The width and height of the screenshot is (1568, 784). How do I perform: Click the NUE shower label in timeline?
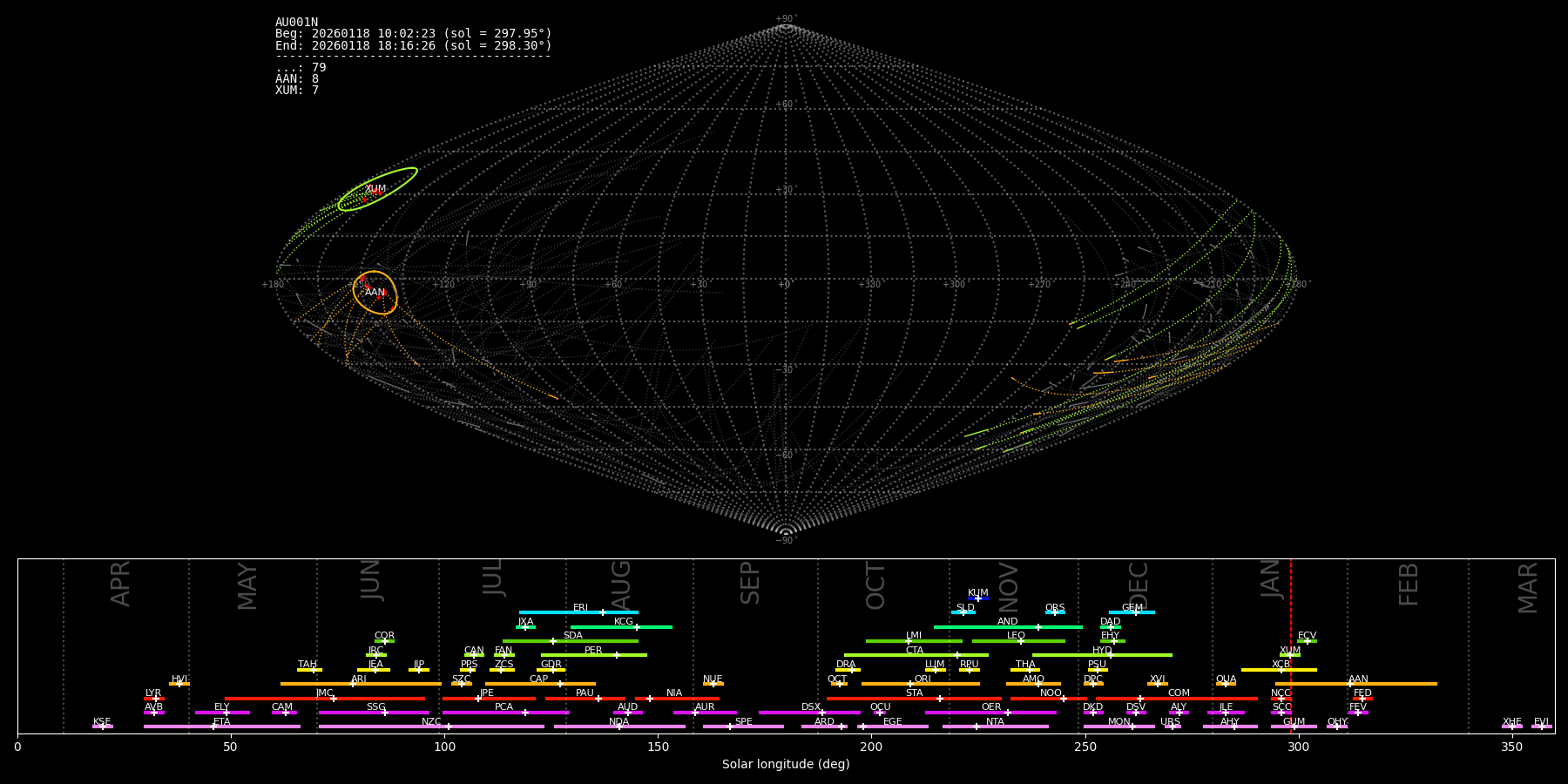(713, 679)
